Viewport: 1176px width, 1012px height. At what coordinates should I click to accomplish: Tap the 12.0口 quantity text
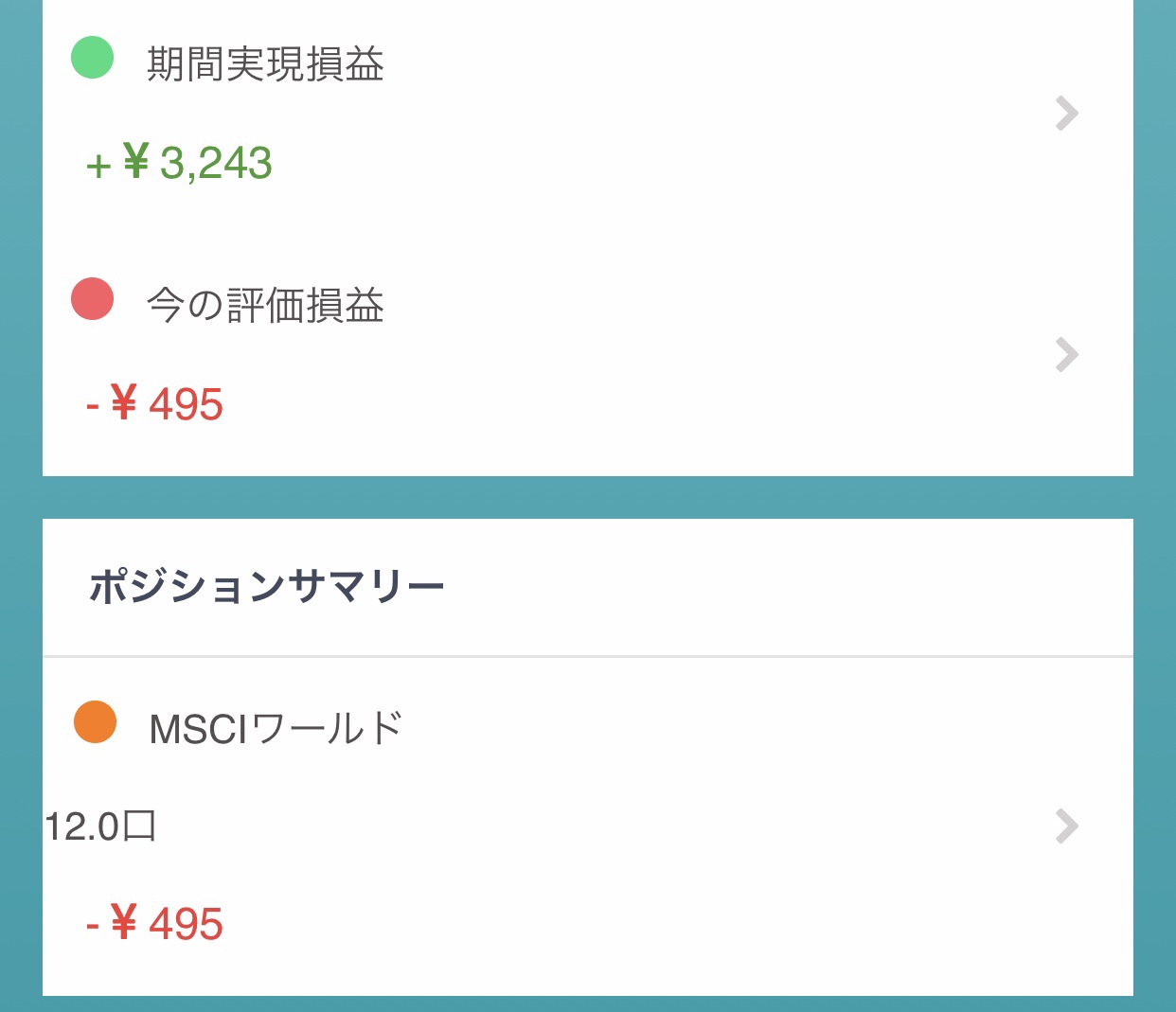[x=100, y=826]
